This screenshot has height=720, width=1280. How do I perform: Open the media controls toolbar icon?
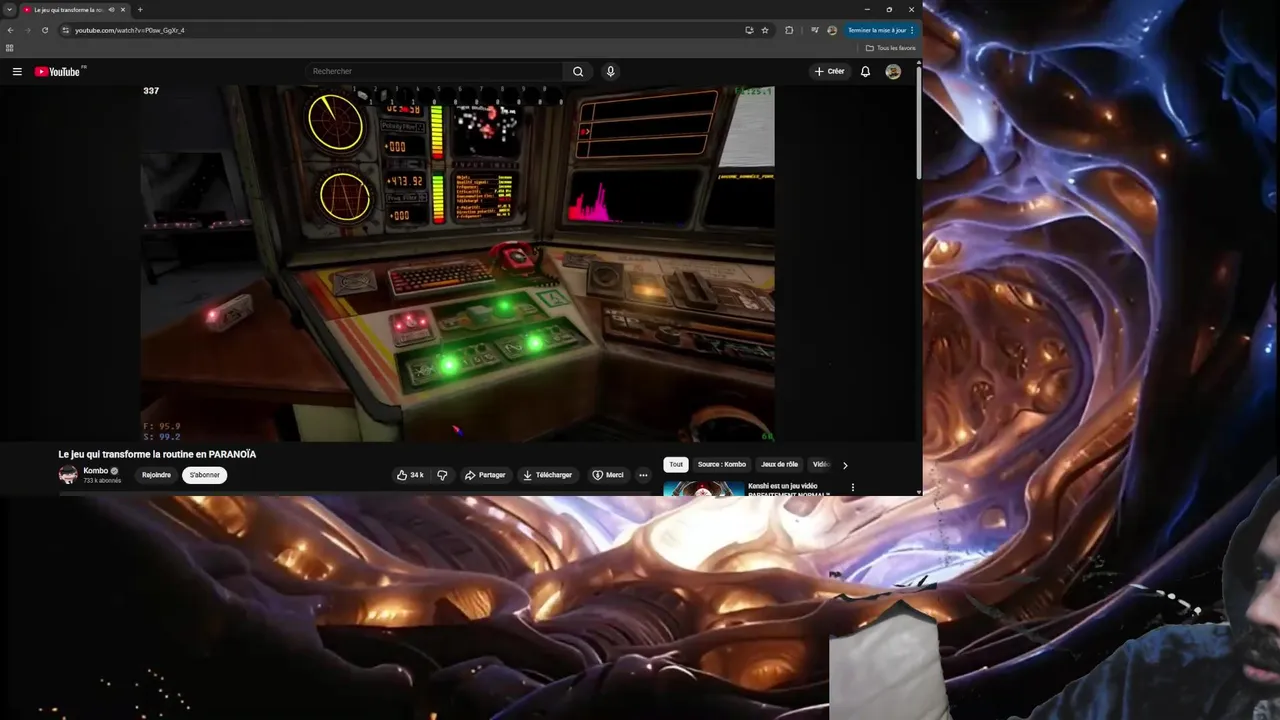pyautogui.click(x=814, y=30)
